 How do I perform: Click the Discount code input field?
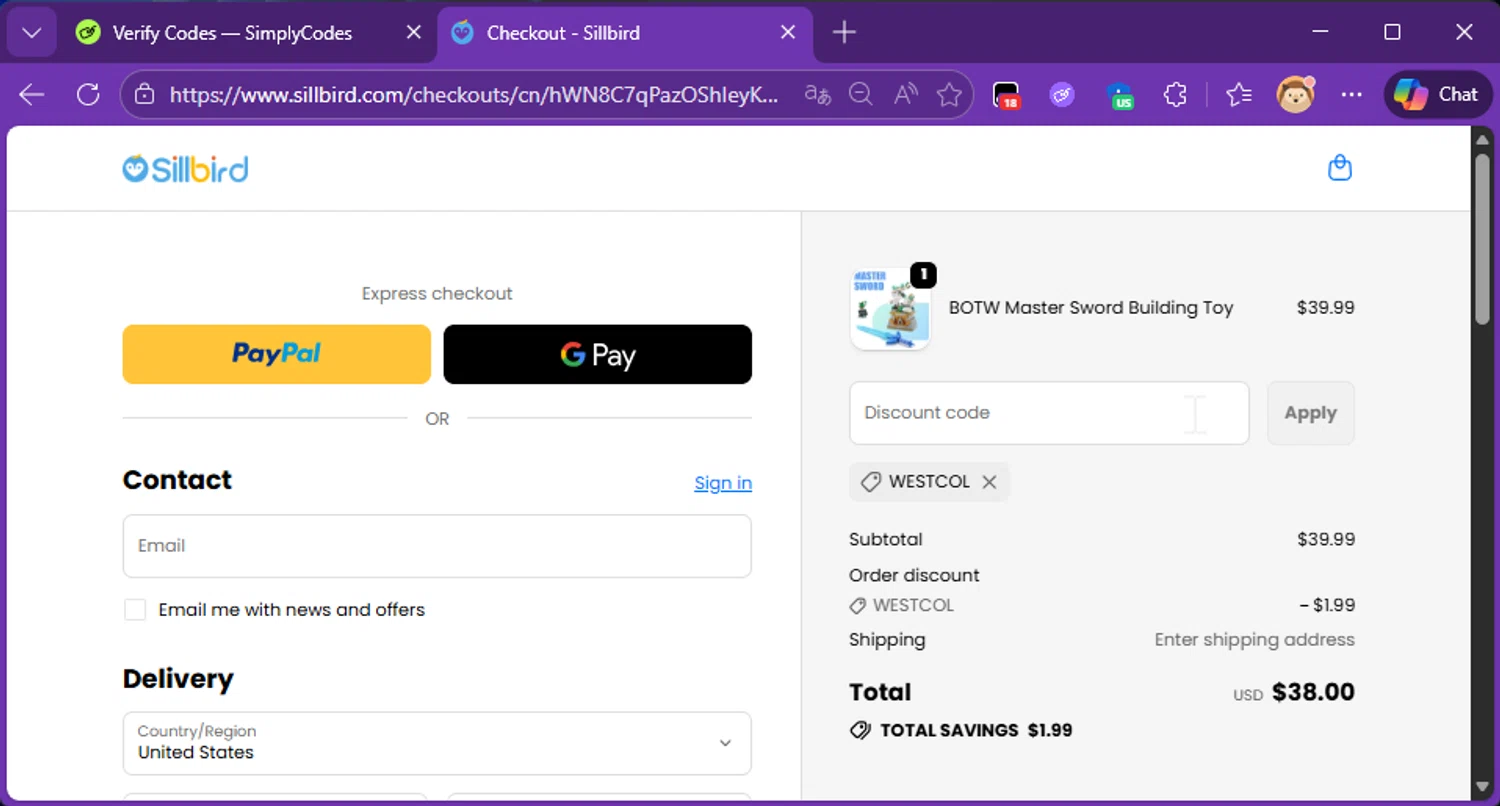coord(1049,413)
